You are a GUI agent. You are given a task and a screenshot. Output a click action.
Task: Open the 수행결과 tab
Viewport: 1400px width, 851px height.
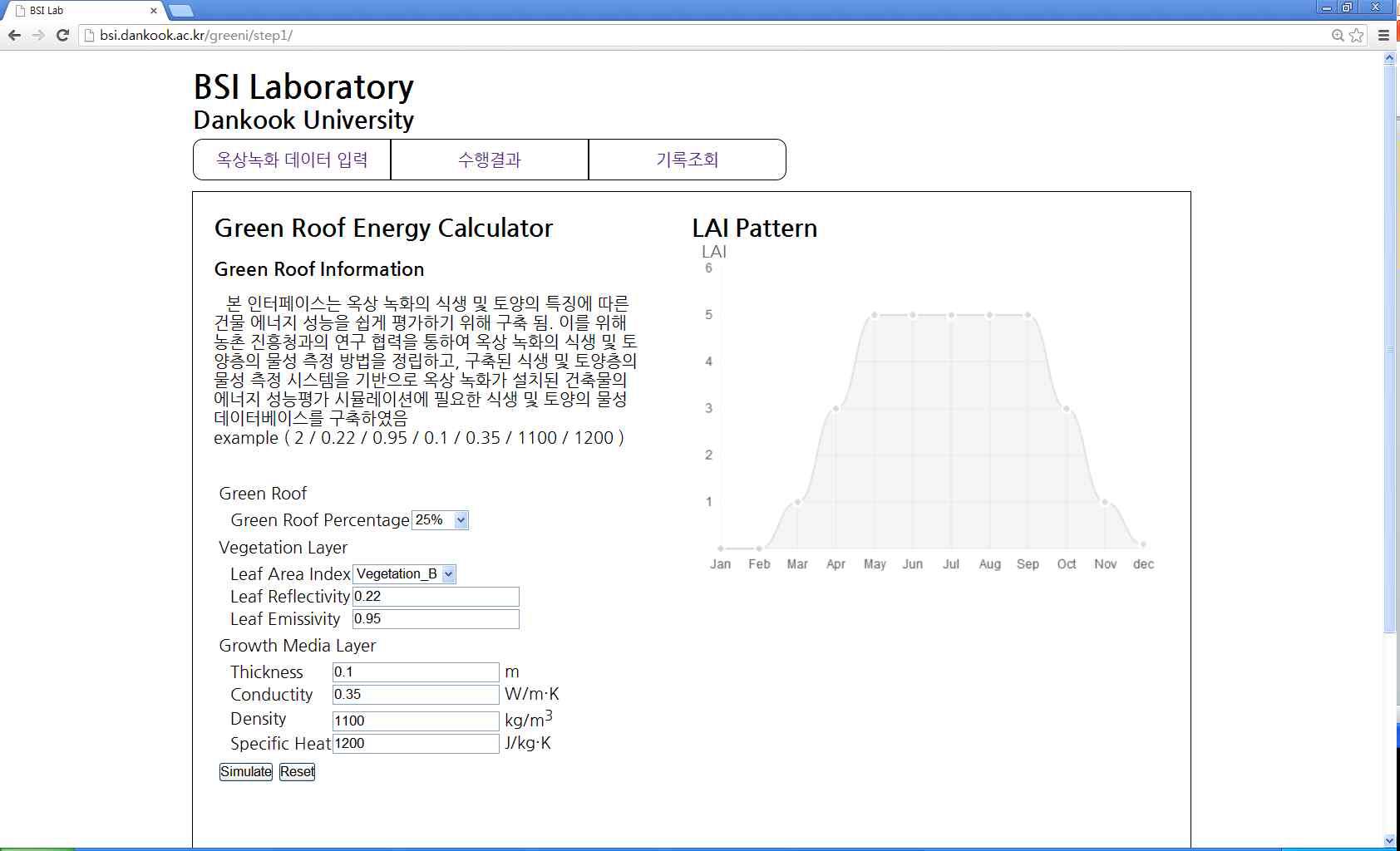(x=490, y=160)
